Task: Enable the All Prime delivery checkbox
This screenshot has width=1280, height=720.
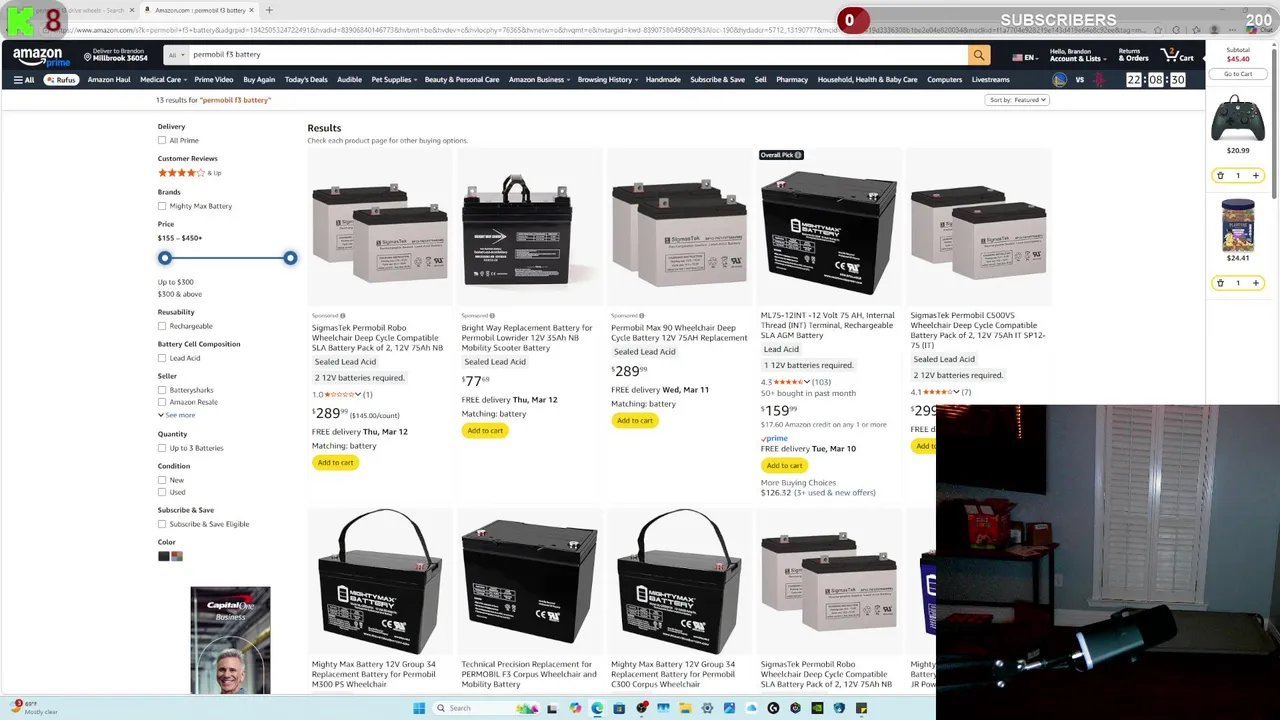Action: click(162, 140)
